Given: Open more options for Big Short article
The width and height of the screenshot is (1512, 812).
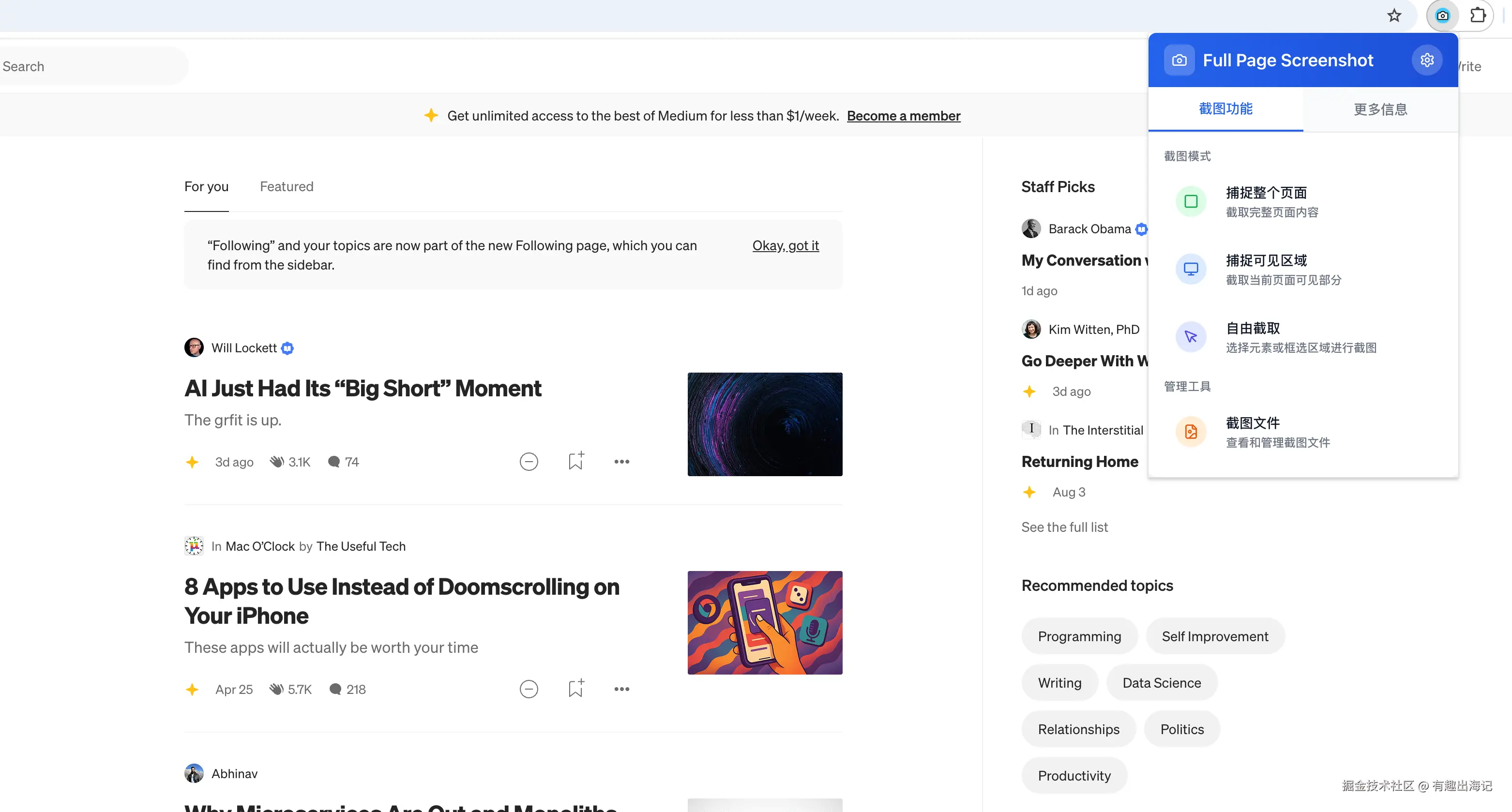Looking at the screenshot, I should 621,462.
